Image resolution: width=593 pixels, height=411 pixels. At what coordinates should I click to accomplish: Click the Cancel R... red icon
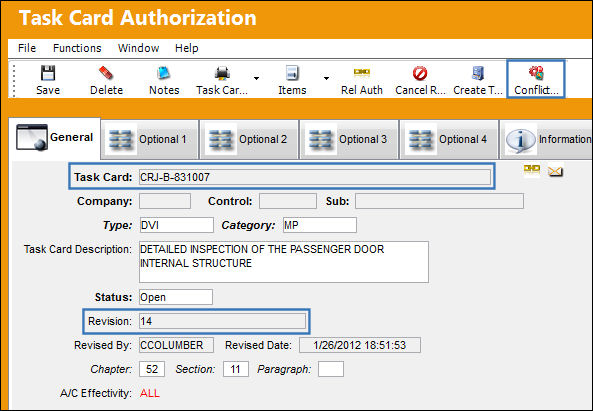click(x=420, y=73)
